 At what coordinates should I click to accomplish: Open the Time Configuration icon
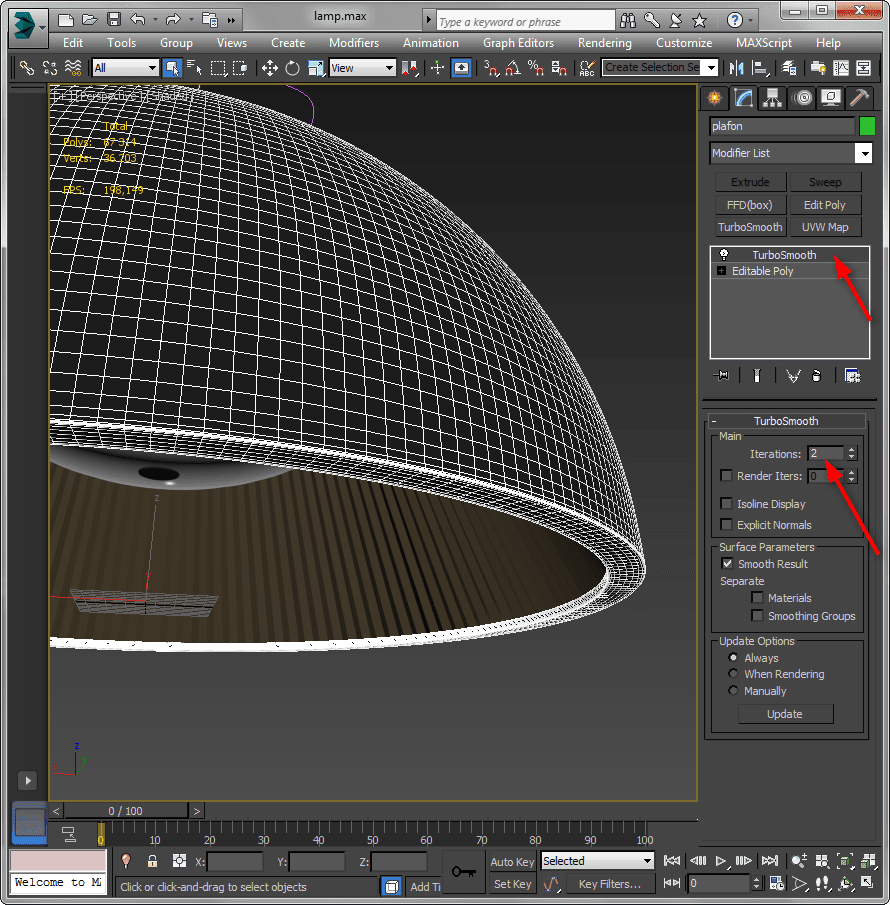[777, 883]
